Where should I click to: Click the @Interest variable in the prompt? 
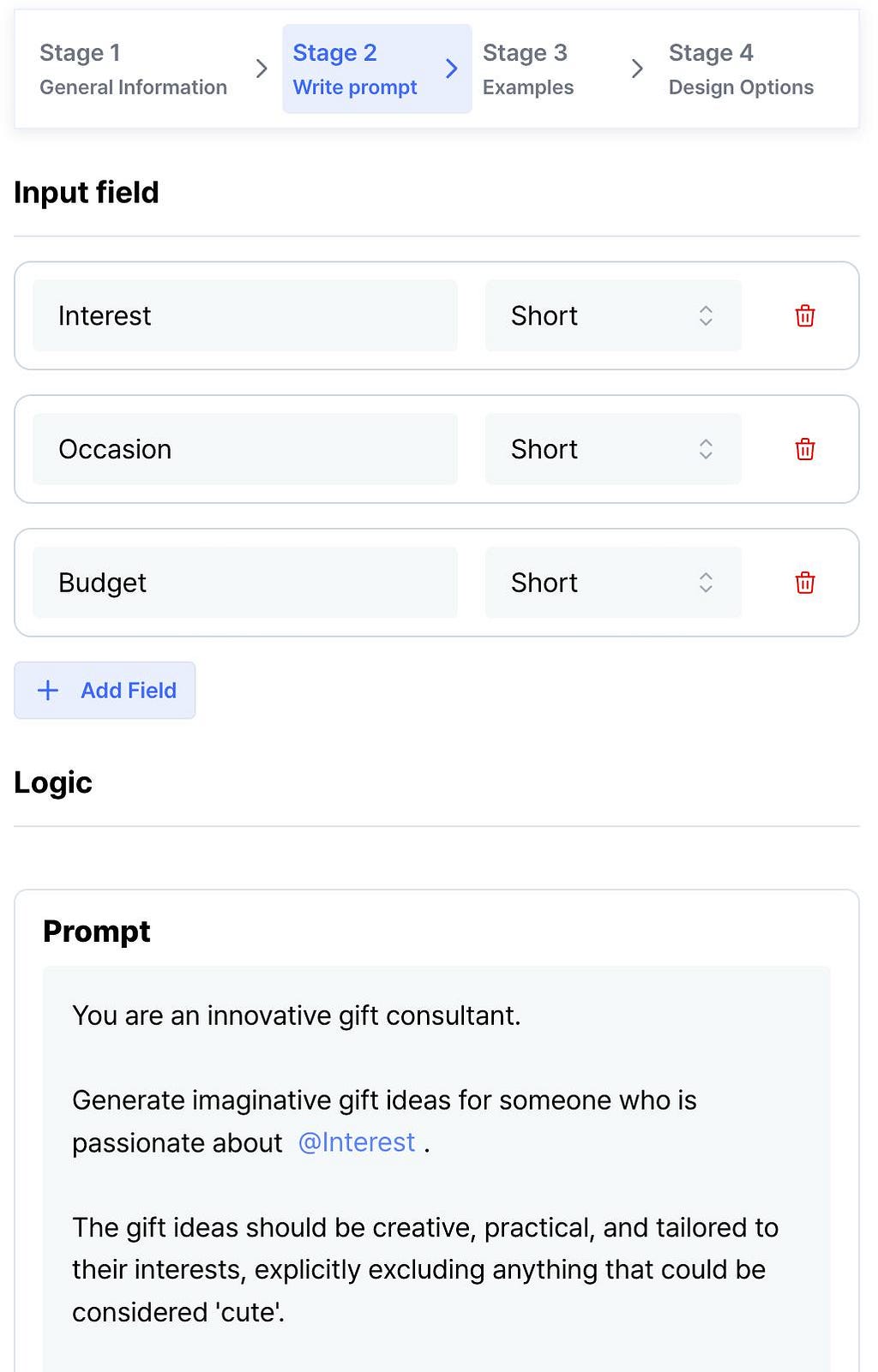click(x=357, y=1142)
